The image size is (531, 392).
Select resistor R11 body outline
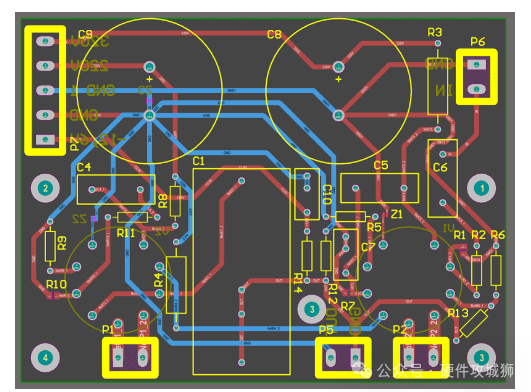pyautogui.click(x=132, y=217)
